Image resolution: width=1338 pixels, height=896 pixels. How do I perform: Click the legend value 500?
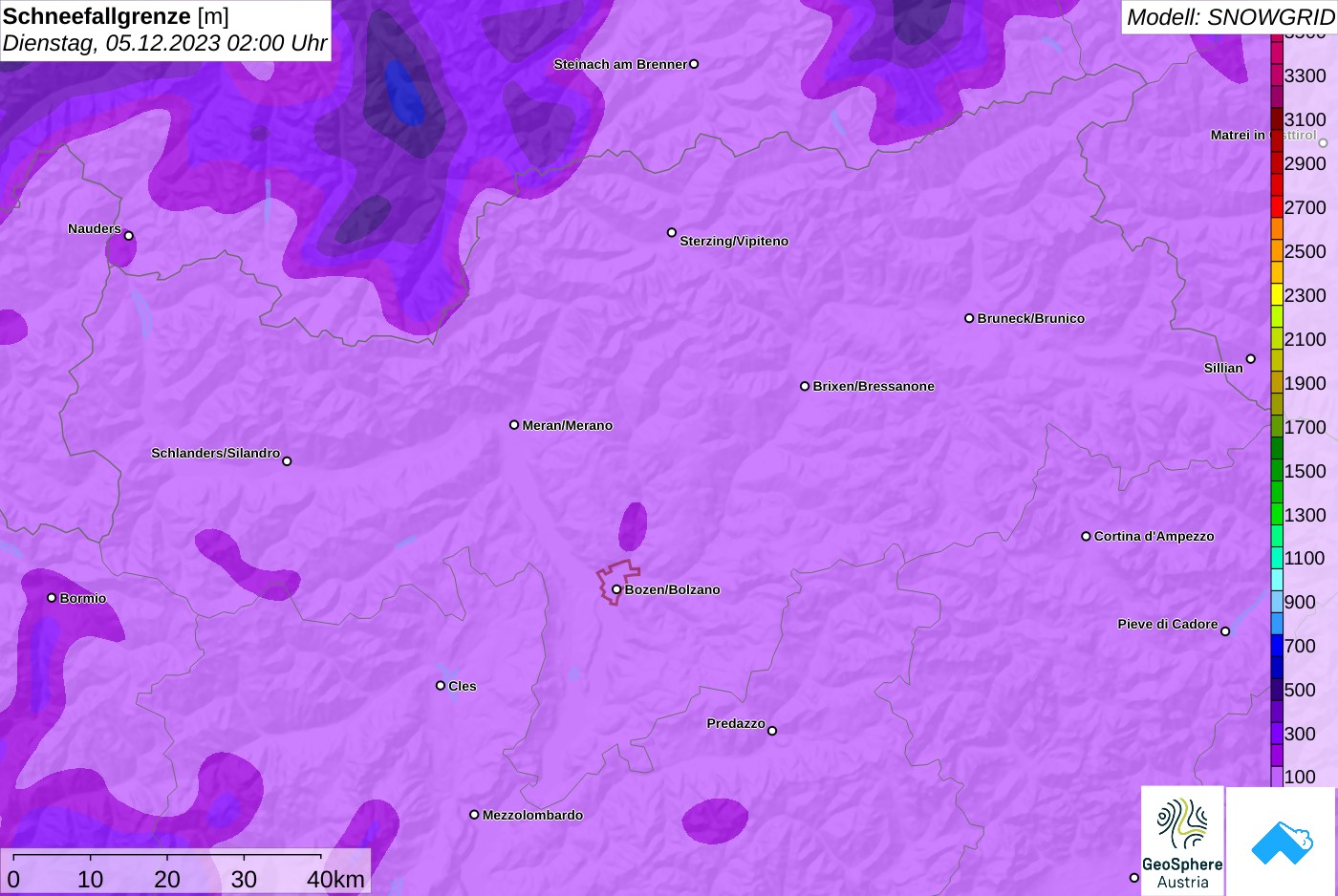coord(1300,690)
